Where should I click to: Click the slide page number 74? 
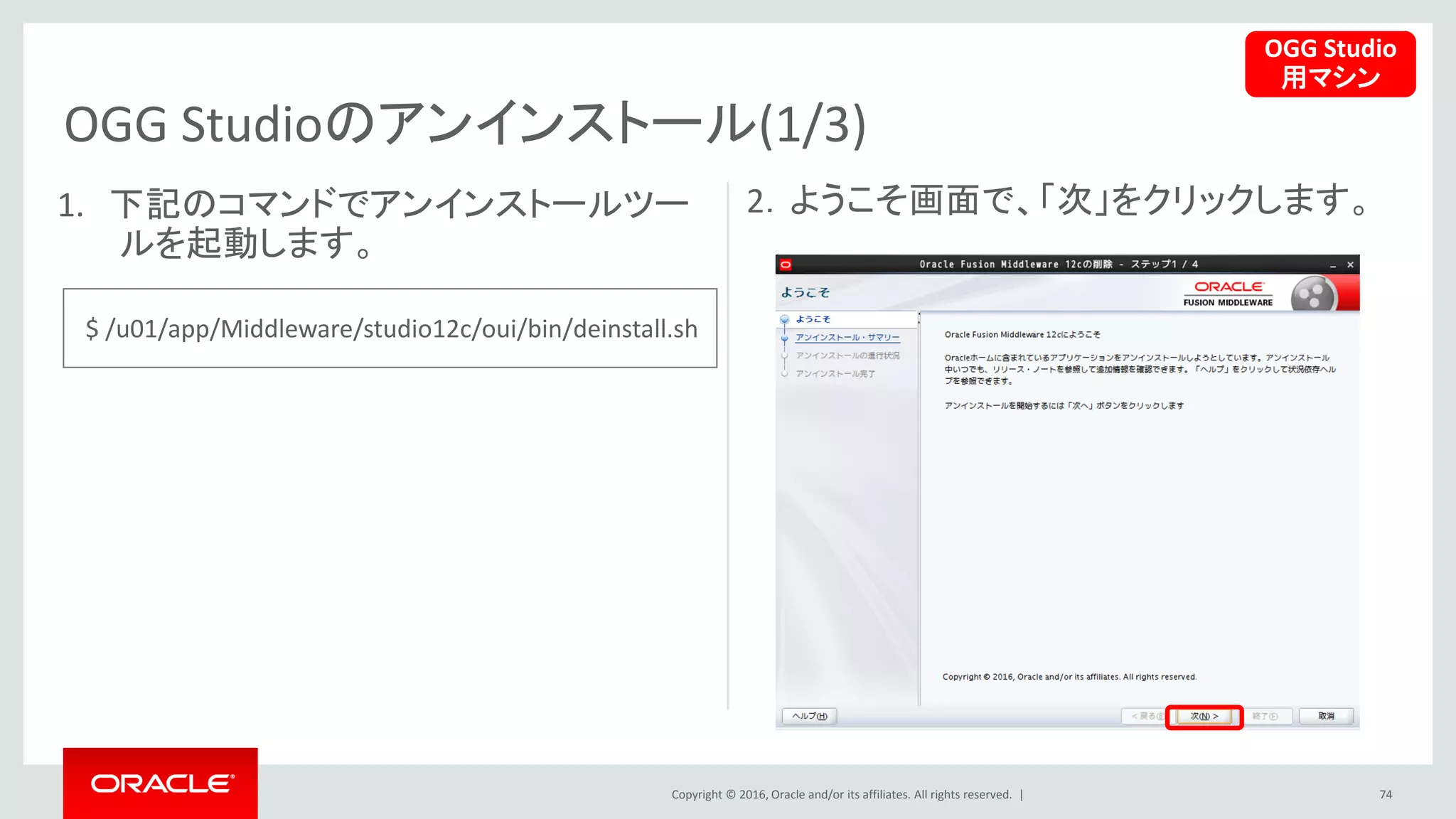pos(1386,795)
